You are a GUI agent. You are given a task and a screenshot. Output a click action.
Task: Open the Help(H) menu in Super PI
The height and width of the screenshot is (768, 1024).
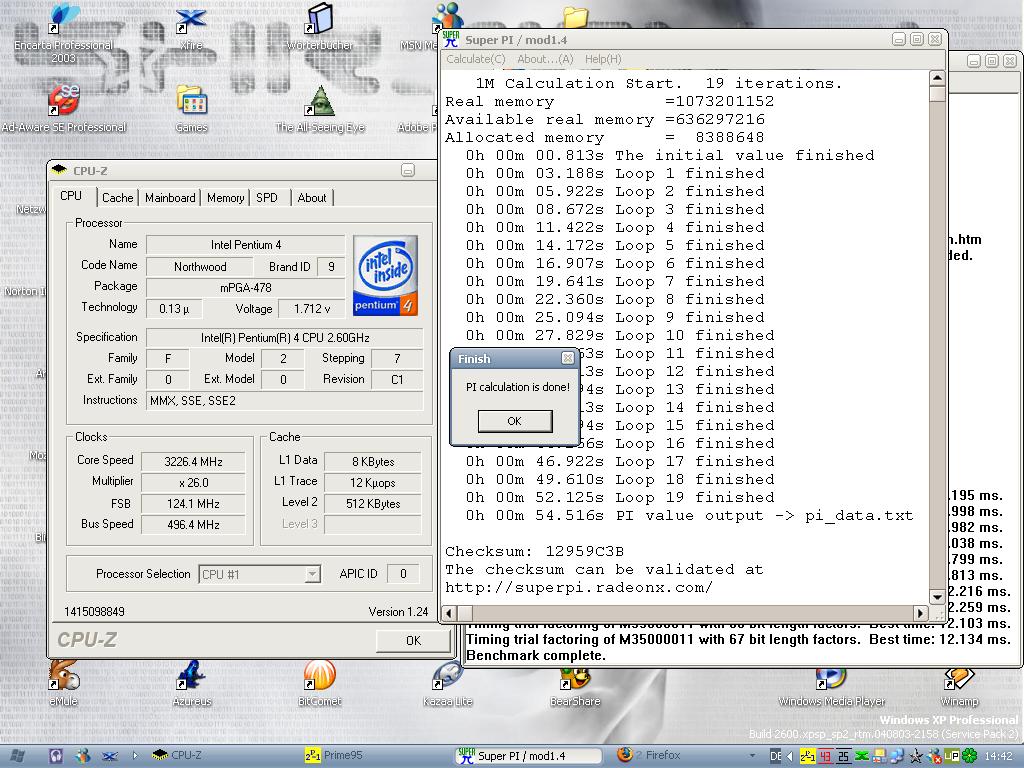pos(603,59)
